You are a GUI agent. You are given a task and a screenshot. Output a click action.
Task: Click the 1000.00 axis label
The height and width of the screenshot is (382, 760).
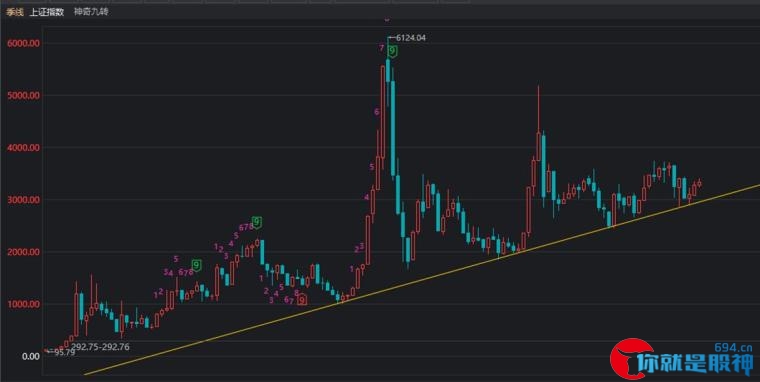(x=23, y=304)
